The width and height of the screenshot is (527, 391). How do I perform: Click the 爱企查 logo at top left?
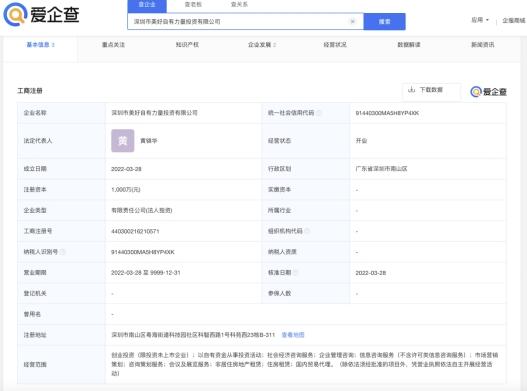tap(41, 14)
